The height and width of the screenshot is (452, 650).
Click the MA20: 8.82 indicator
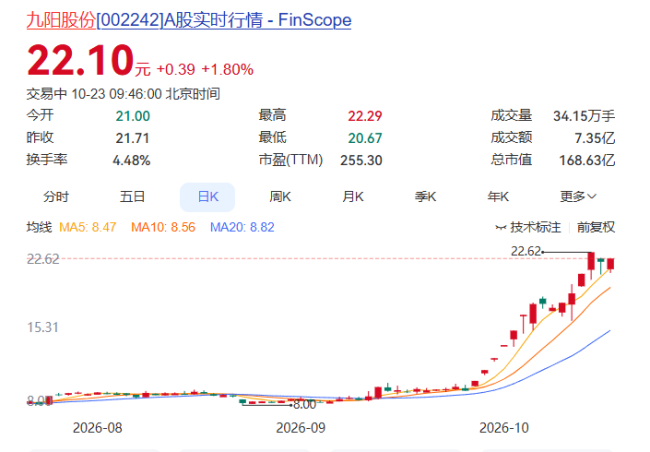243,227
